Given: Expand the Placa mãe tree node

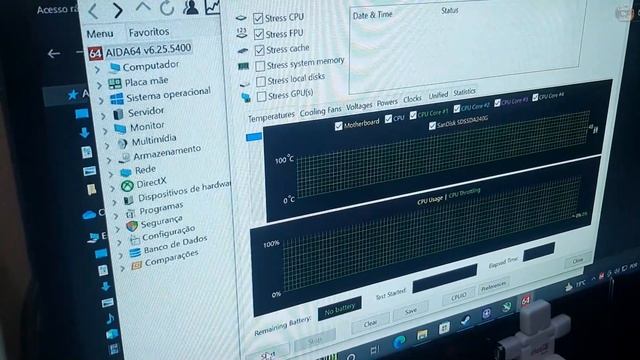Looking at the screenshot, I should (x=99, y=85).
